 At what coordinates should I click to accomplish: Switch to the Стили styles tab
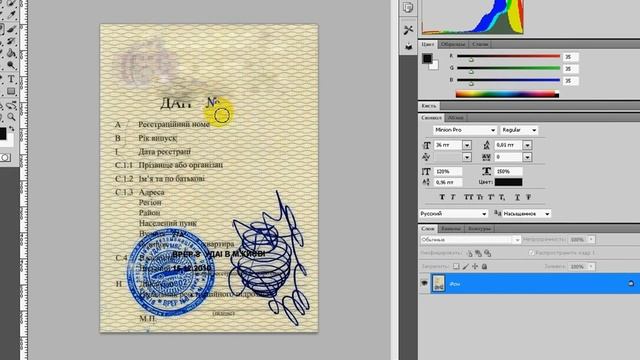(480, 44)
